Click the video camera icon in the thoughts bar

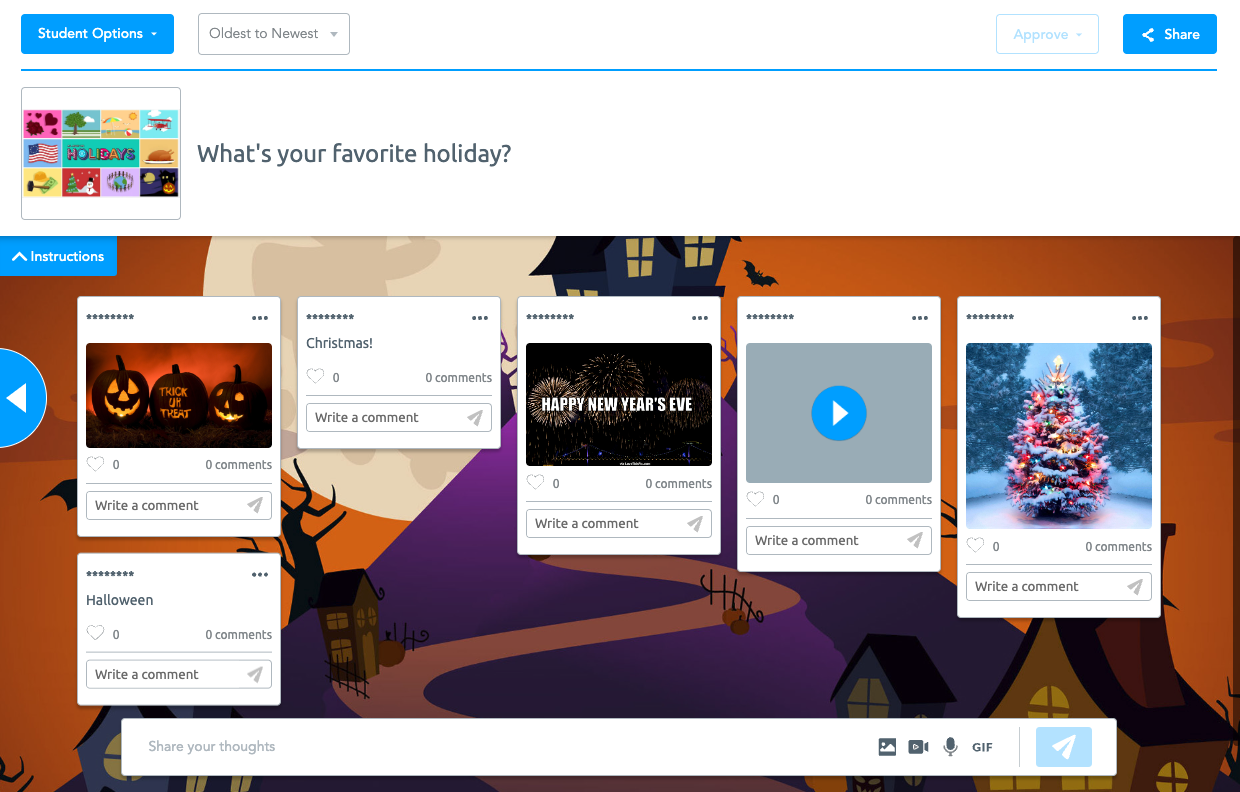[x=918, y=747]
